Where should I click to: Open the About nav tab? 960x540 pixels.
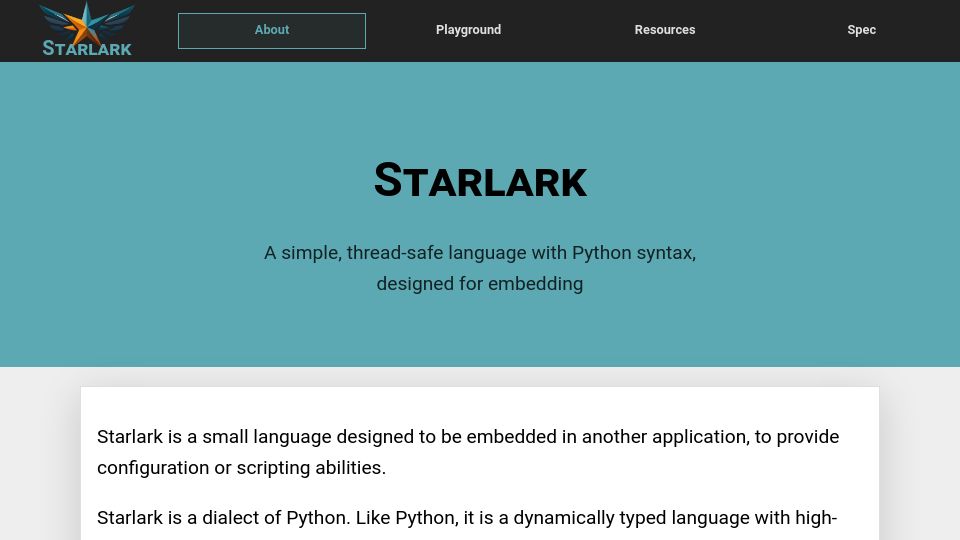click(272, 30)
